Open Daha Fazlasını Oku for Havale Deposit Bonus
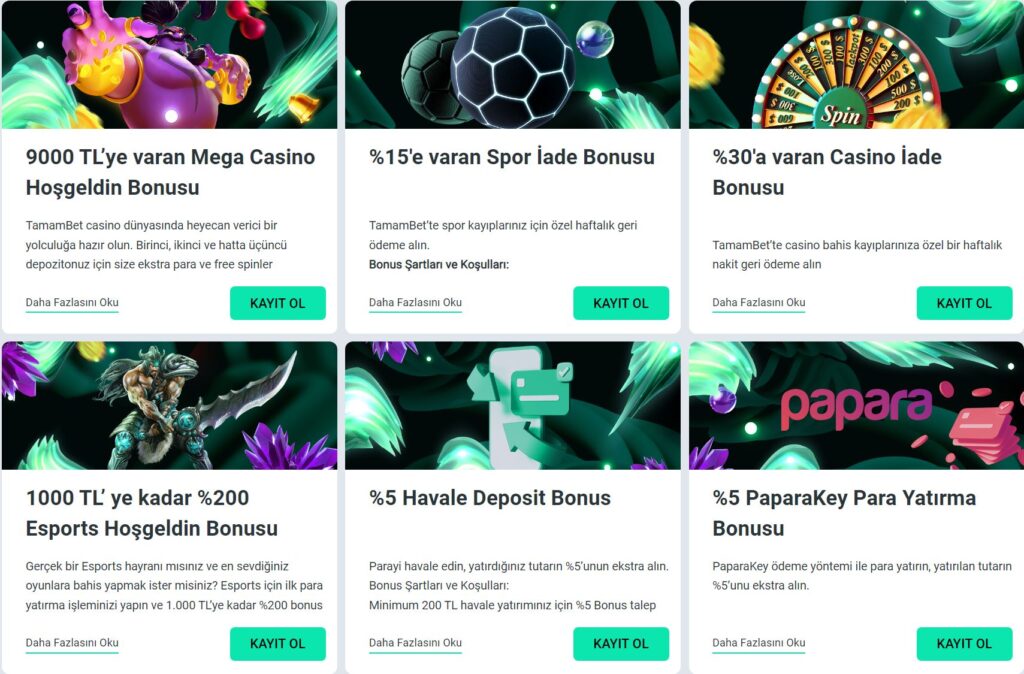This screenshot has width=1024, height=674. [x=415, y=643]
